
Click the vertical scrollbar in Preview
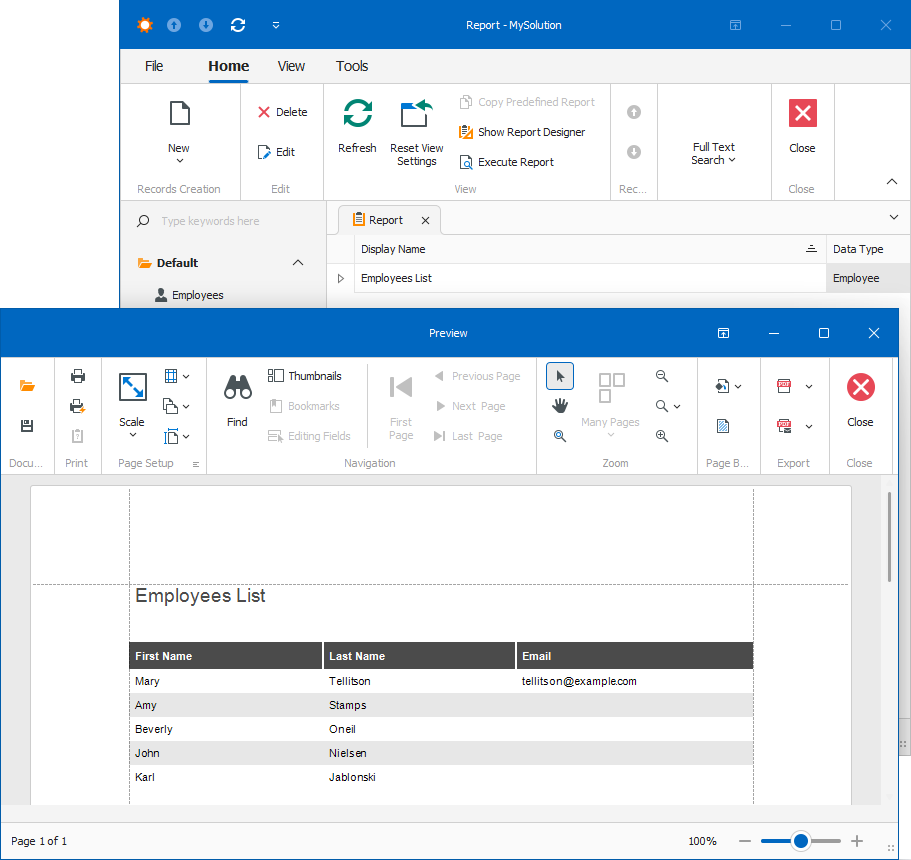point(889,537)
